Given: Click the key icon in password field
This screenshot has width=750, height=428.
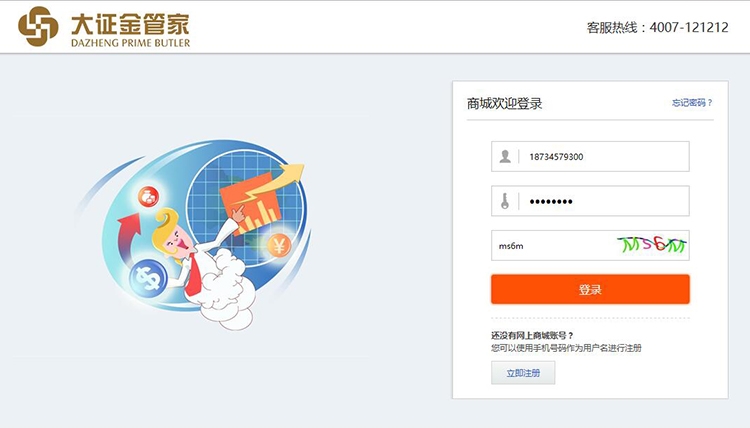Looking at the screenshot, I should 505,201.
